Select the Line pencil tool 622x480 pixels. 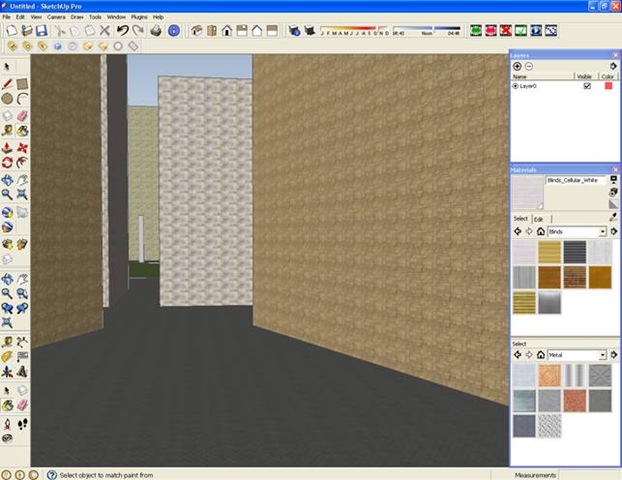7,84
